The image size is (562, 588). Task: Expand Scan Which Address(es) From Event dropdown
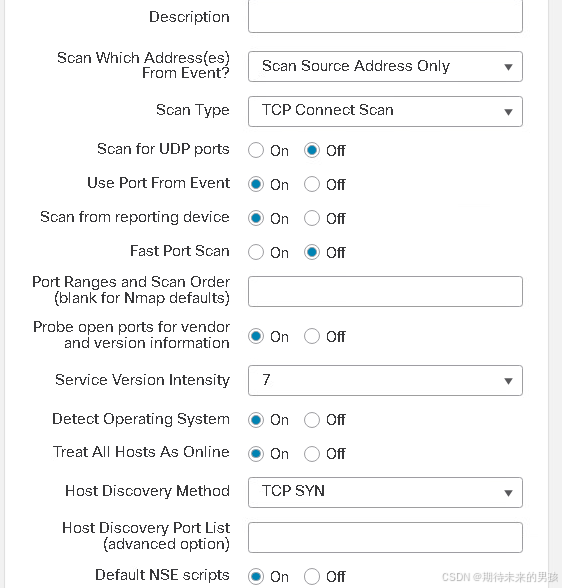385,66
